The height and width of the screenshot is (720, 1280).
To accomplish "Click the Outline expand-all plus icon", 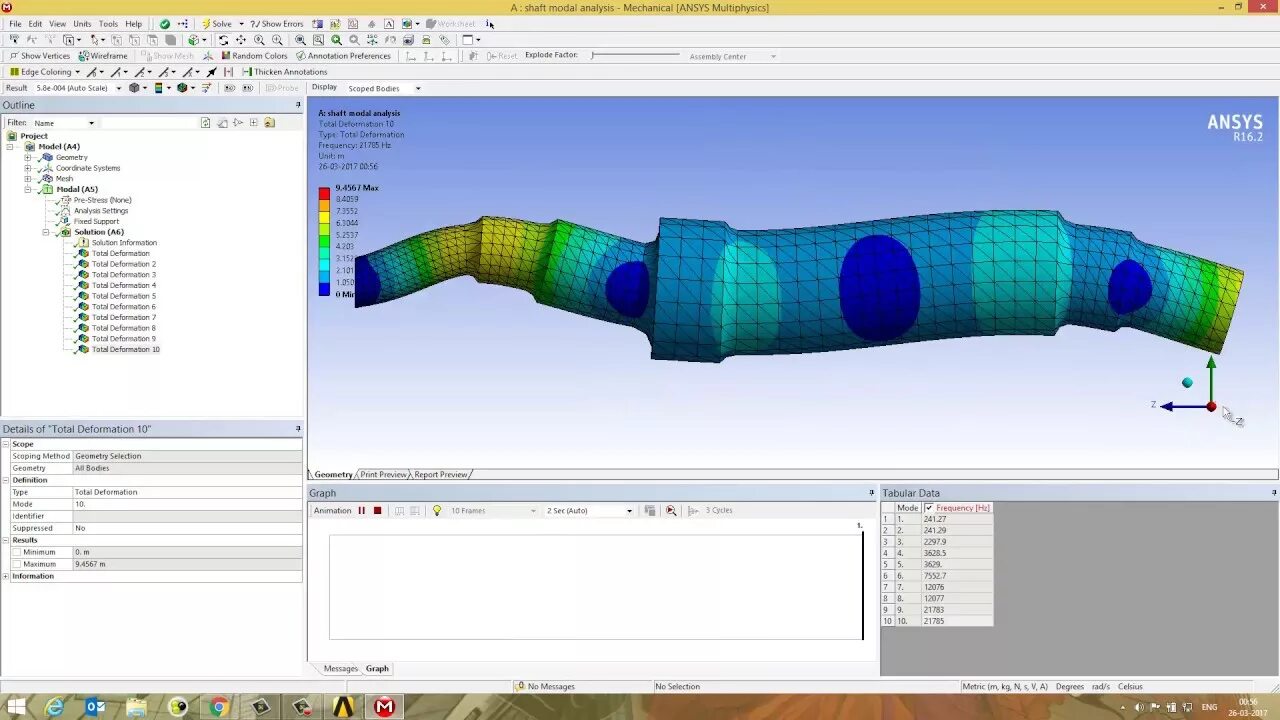I will click(x=254, y=123).
